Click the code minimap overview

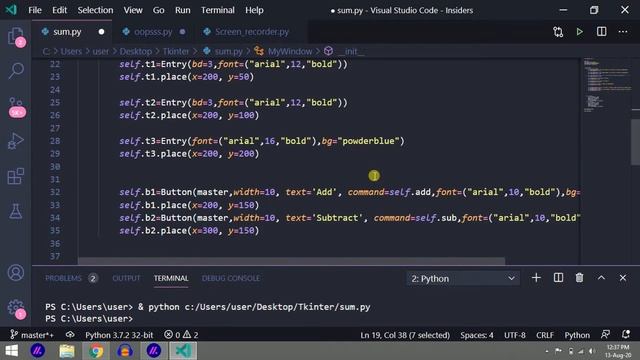[606, 86]
